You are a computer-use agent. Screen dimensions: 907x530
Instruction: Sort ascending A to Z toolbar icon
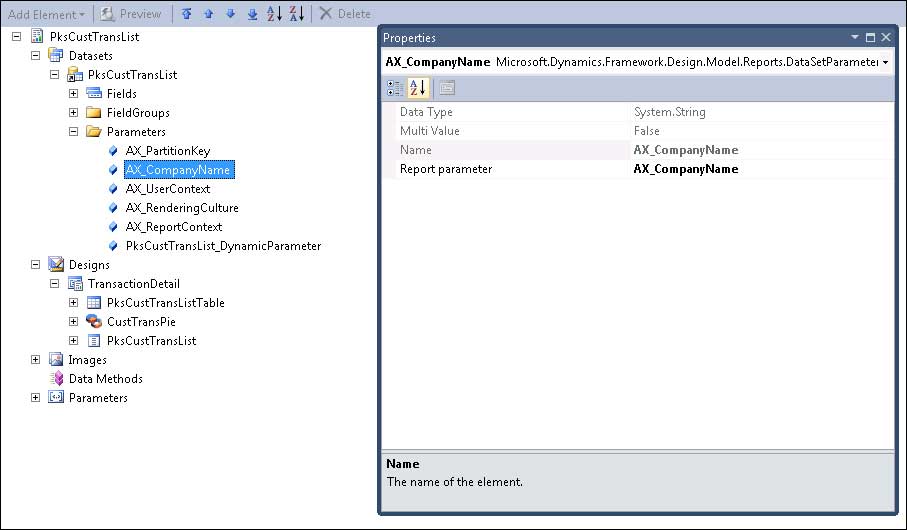coord(275,14)
